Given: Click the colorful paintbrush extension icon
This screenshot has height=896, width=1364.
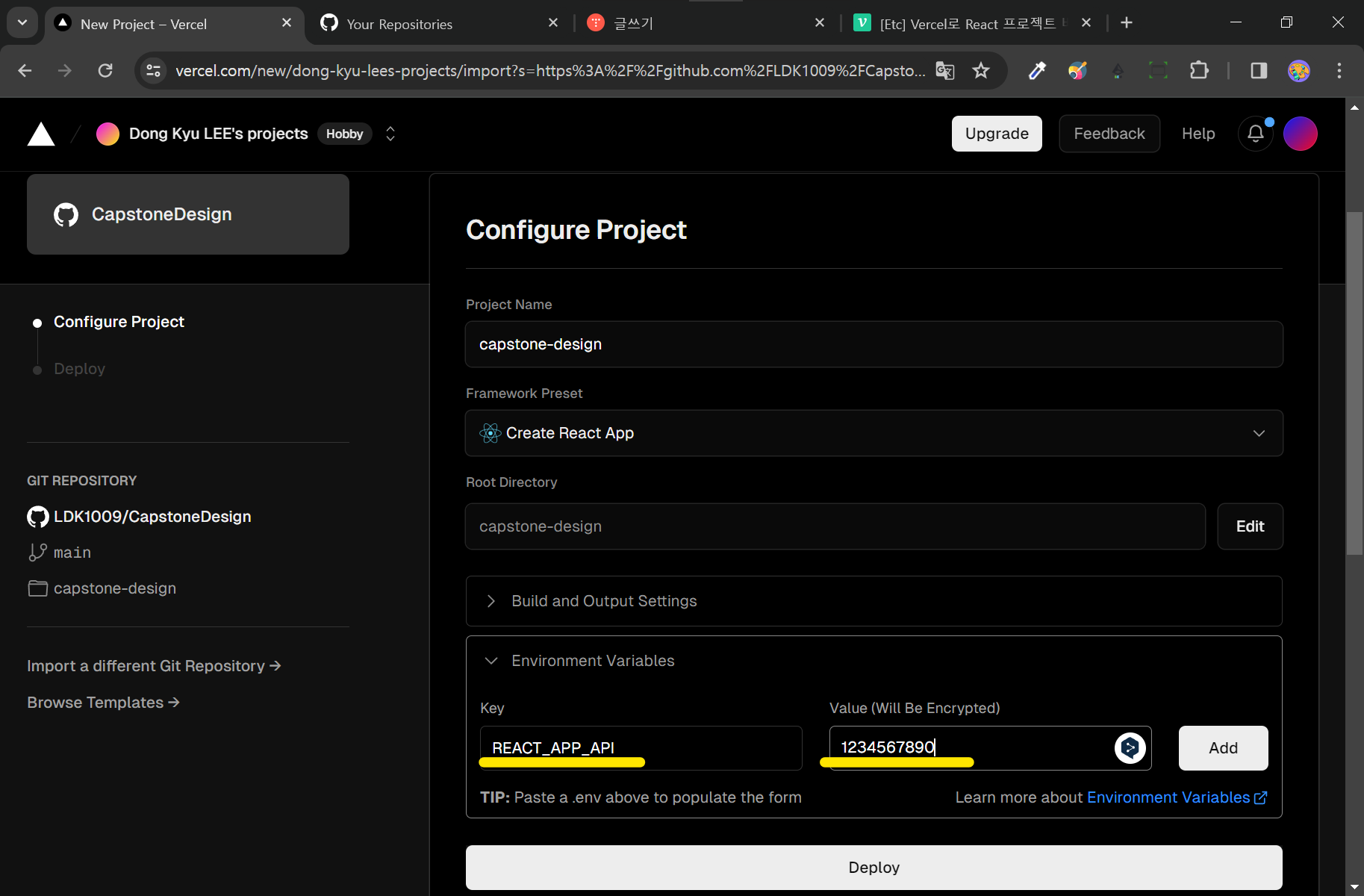Looking at the screenshot, I should coord(1077,71).
